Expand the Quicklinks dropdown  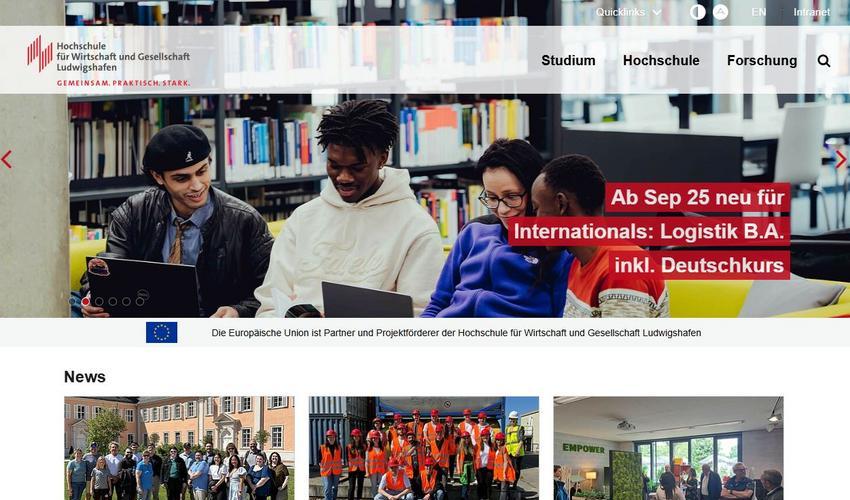(628, 12)
